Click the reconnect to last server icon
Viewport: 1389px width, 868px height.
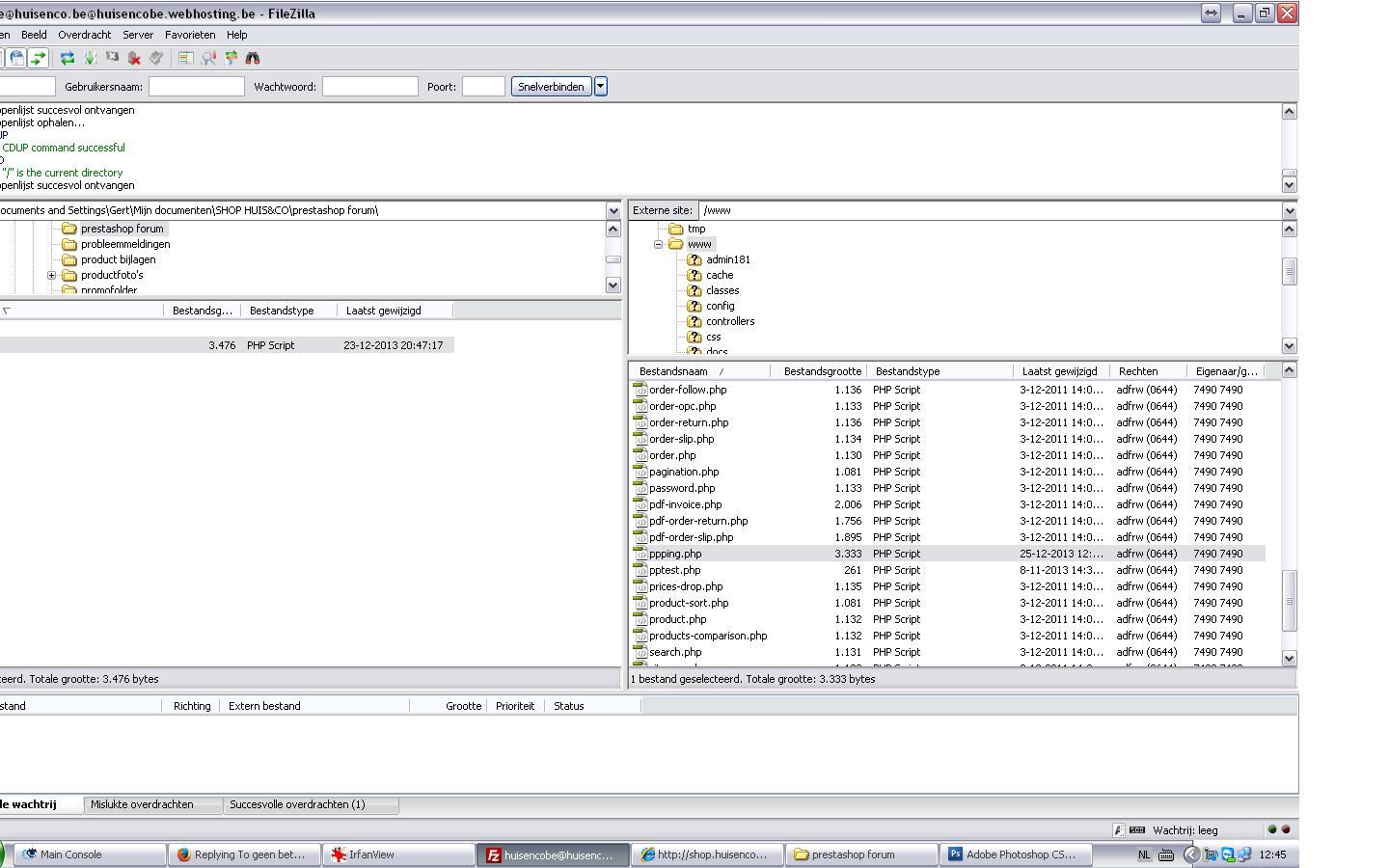(156, 57)
